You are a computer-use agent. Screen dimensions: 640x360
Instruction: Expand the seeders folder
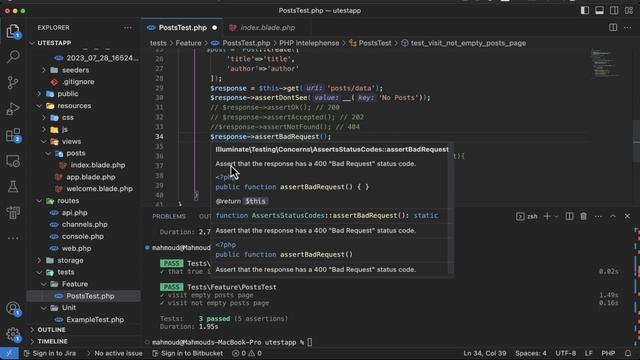pyautogui.click(x=75, y=70)
